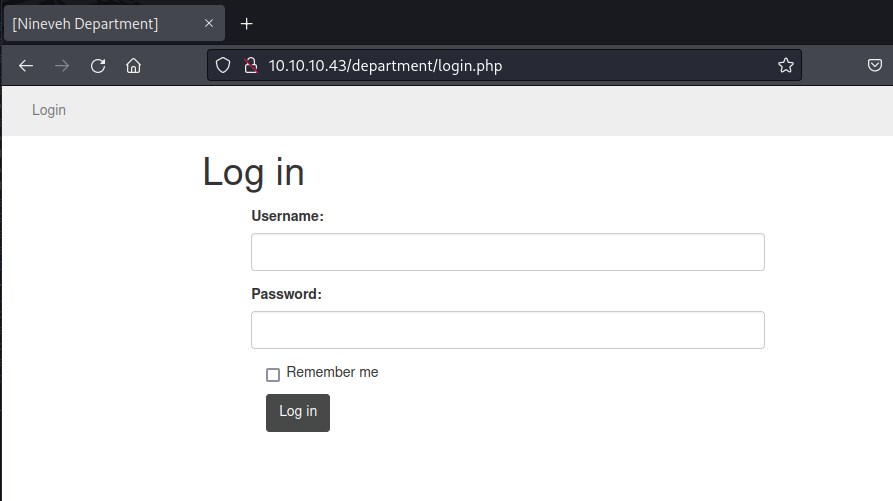Close the Nineveh Department tab
The height and width of the screenshot is (501, 893).
209,24
